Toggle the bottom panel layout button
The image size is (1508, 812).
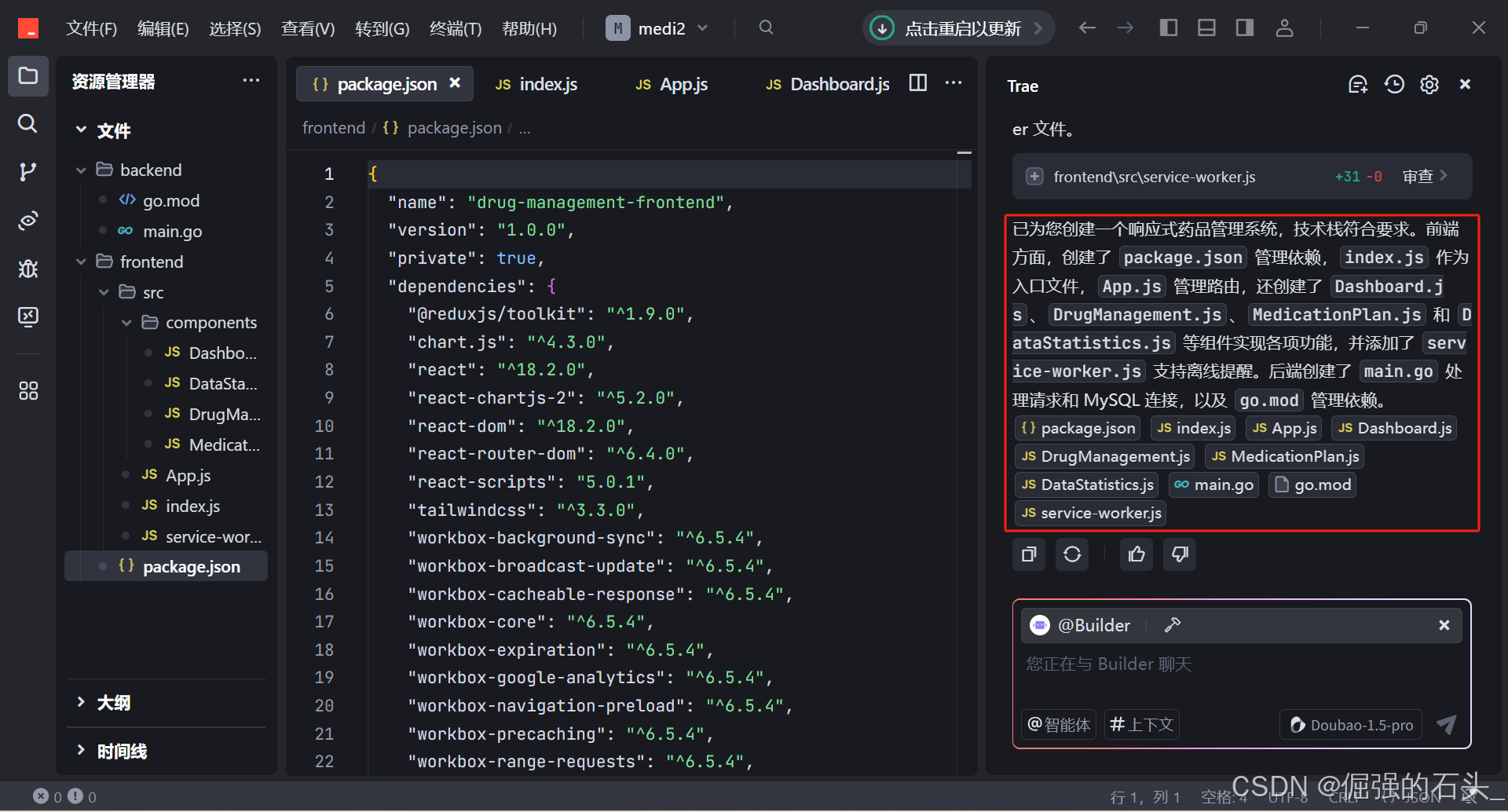click(x=1206, y=28)
